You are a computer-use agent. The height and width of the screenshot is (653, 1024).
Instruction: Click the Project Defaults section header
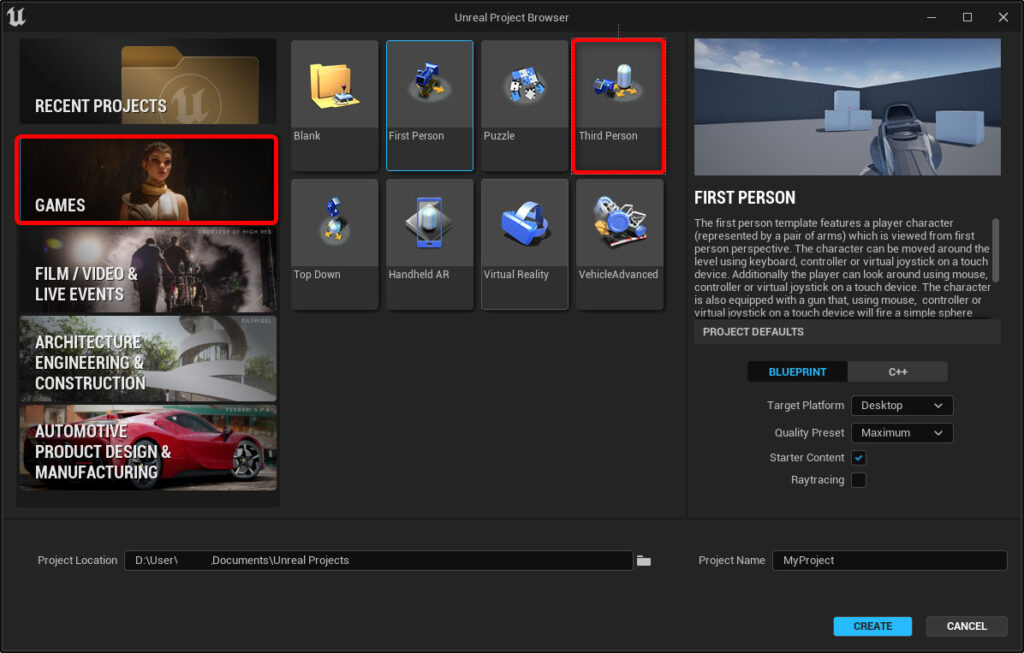point(847,332)
